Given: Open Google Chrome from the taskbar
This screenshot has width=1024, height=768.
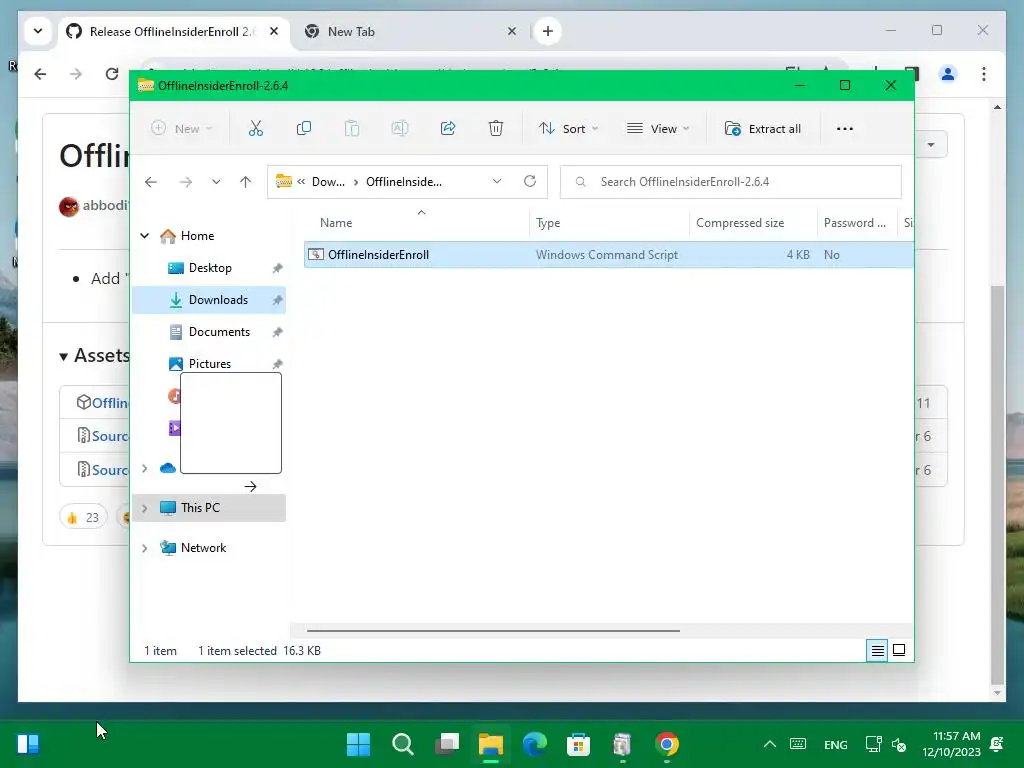Looking at the screenshot, I should click(x=667, y=744).
